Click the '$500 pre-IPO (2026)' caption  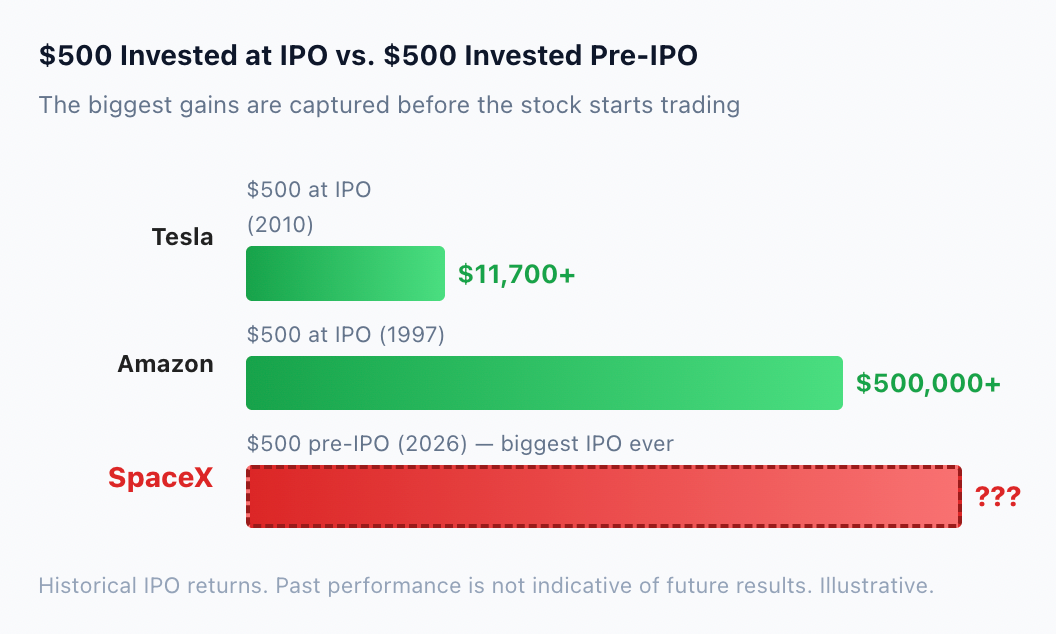[357, 443]
